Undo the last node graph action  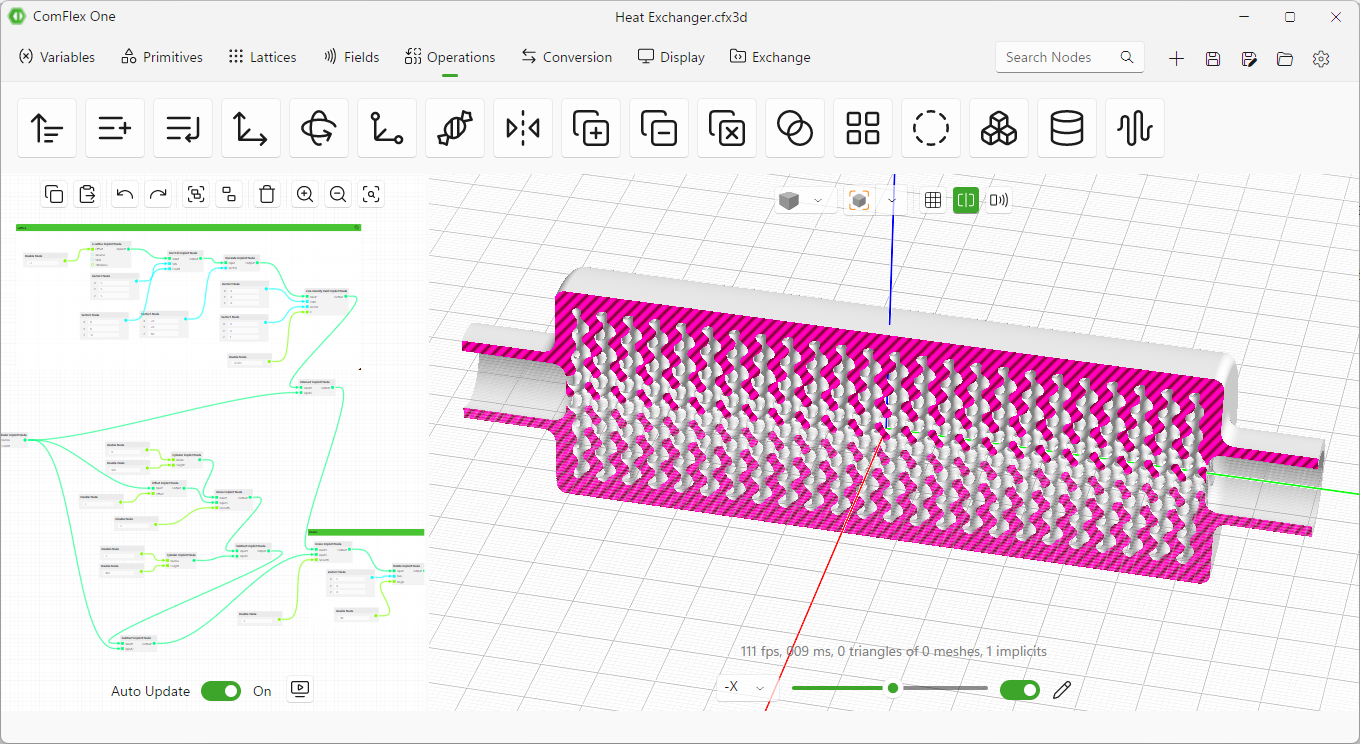click(125, 194)
